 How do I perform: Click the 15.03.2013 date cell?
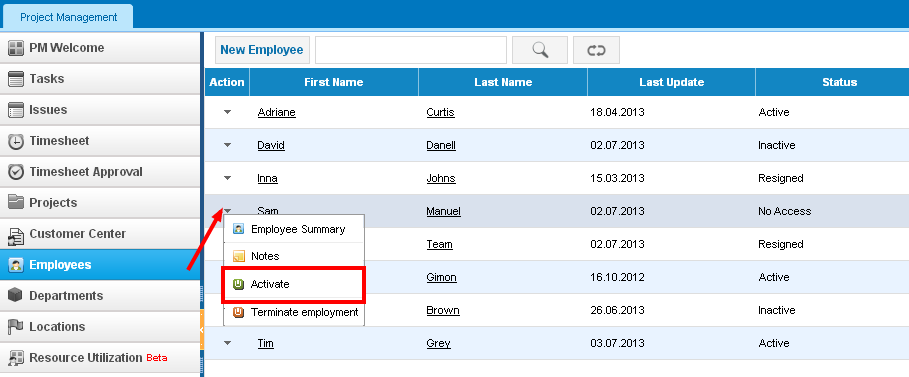617,179
